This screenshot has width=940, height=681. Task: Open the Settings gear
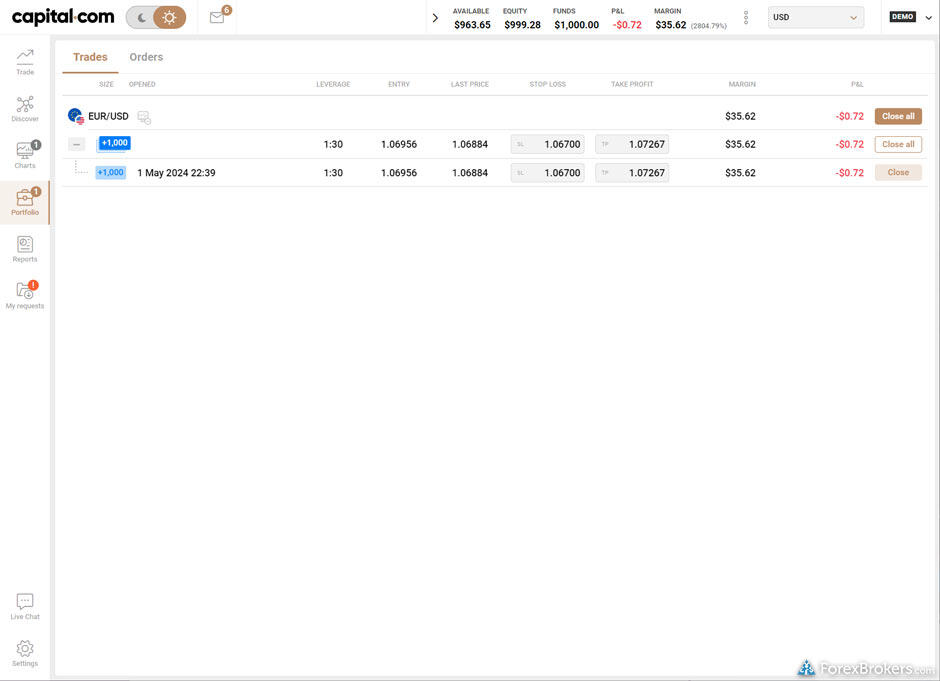(25, 653)
